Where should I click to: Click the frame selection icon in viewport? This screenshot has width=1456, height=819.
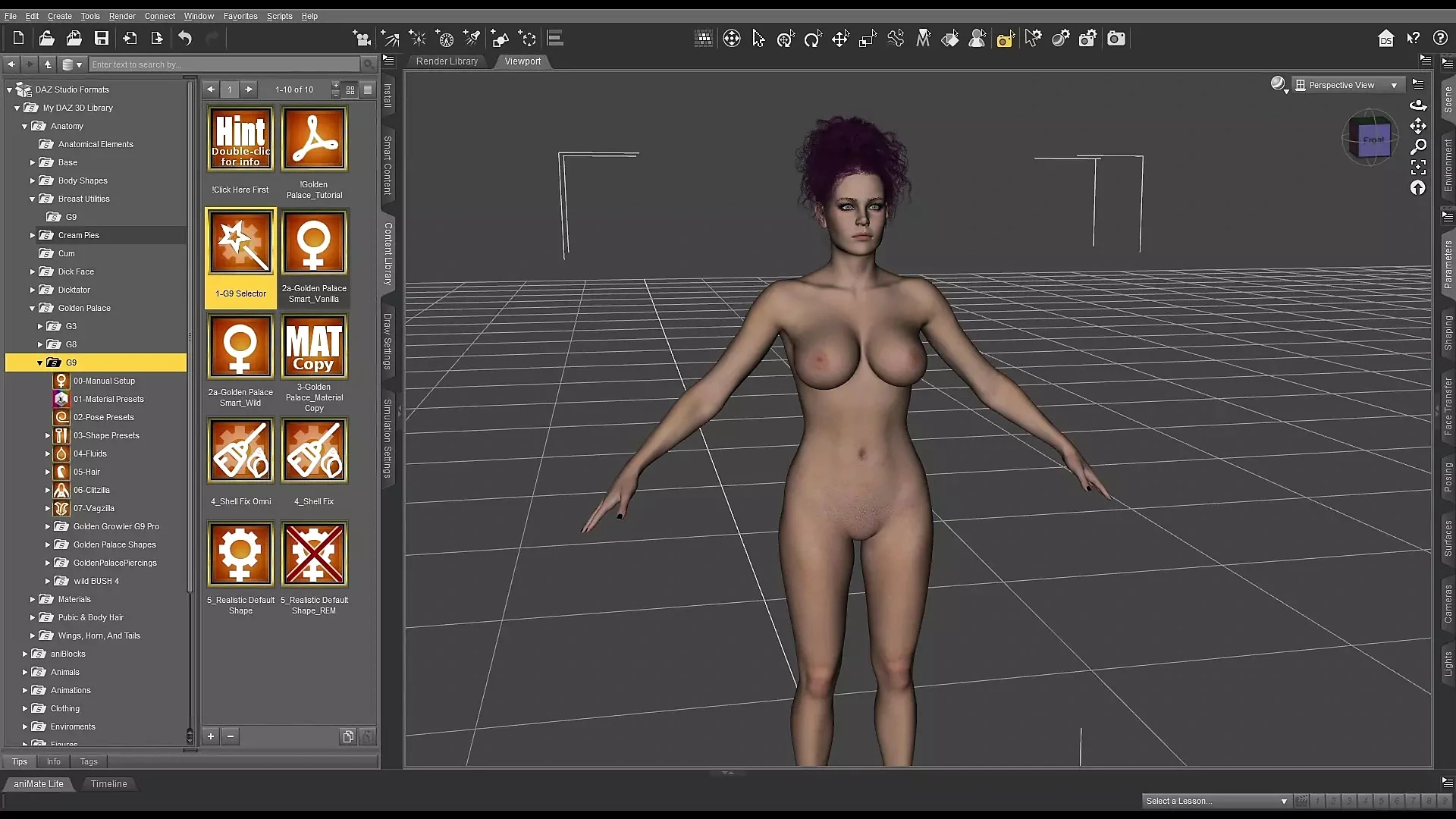click(x=1418, y=167)
